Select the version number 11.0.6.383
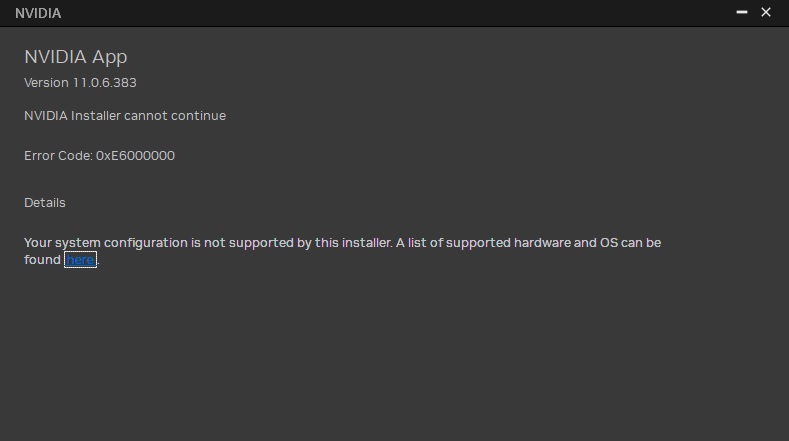 point(104,82)
